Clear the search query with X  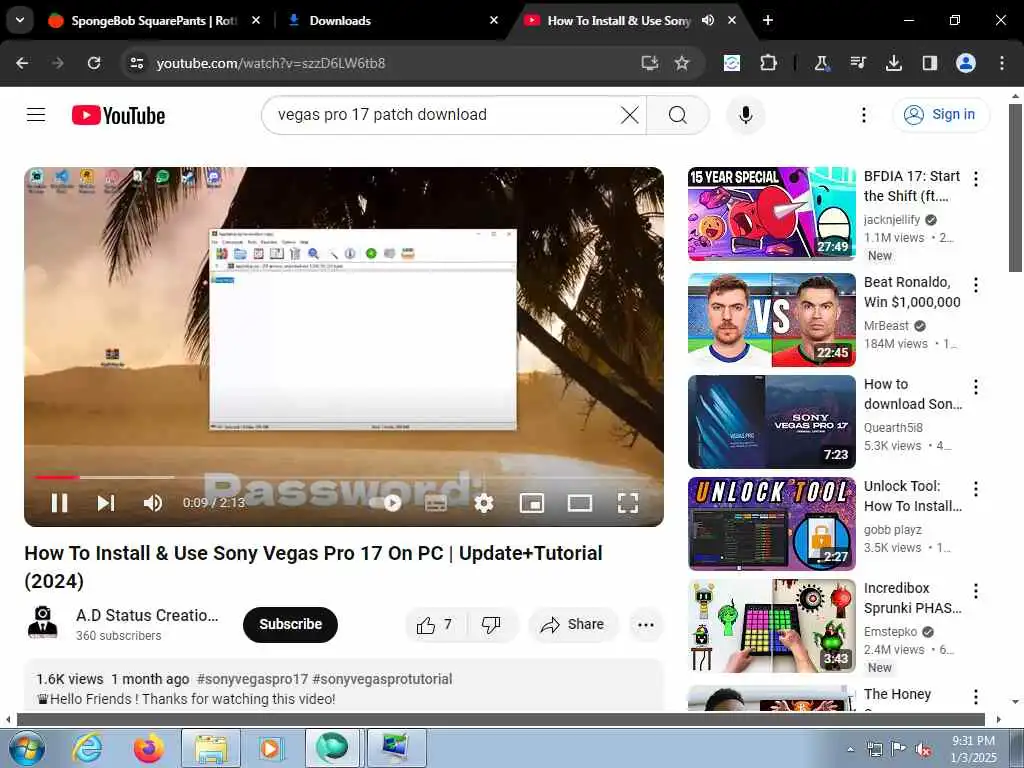pyautogui.click(x=630, y=115)
